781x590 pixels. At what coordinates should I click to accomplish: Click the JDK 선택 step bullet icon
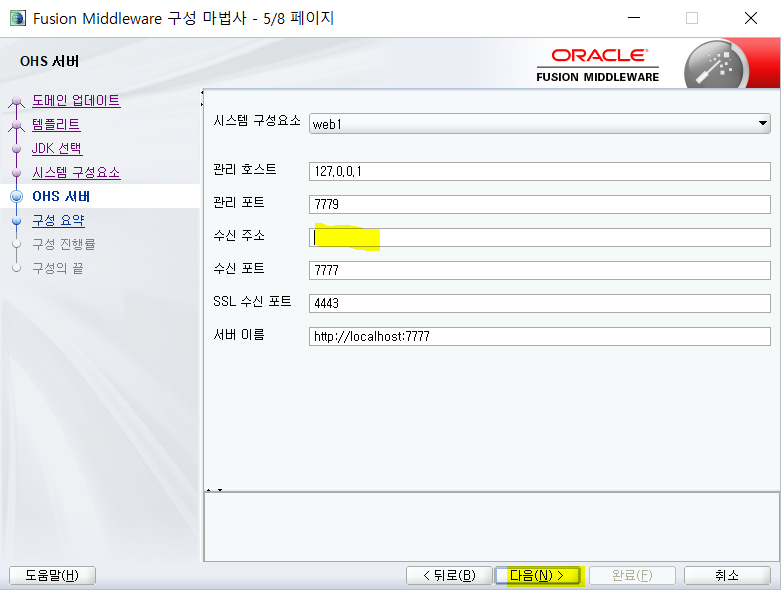pos(16,148)
